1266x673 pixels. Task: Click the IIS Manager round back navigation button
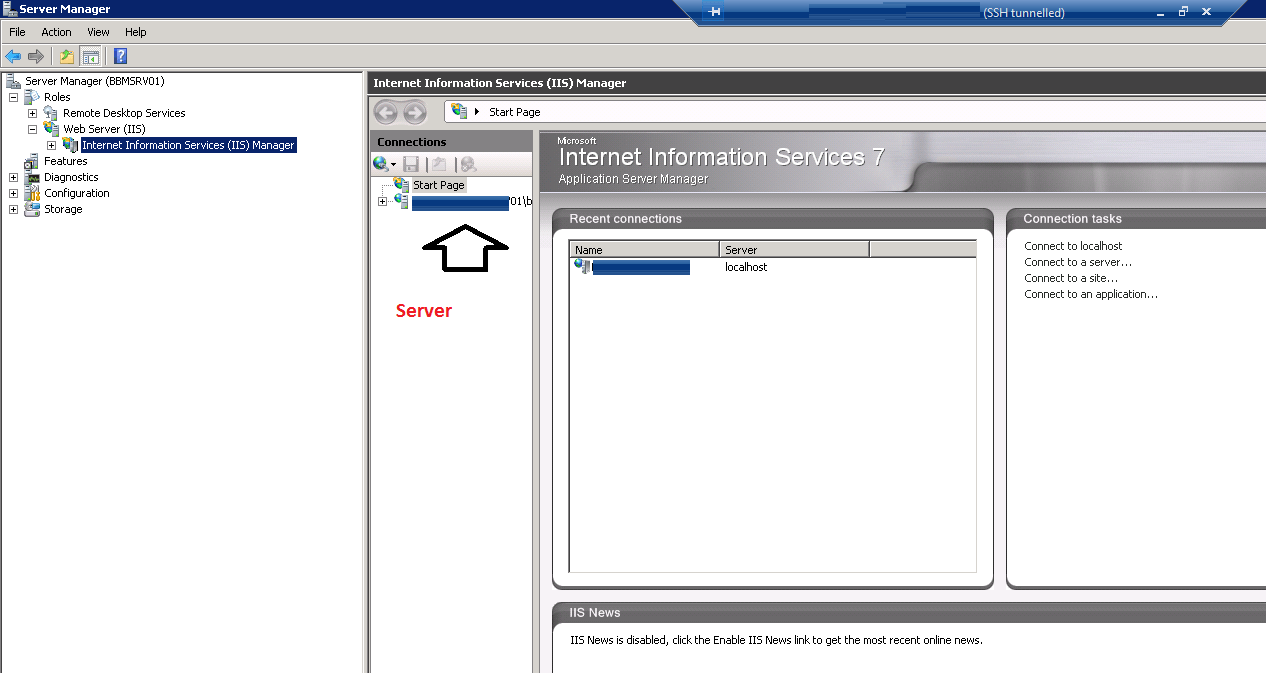click(386, 112)
